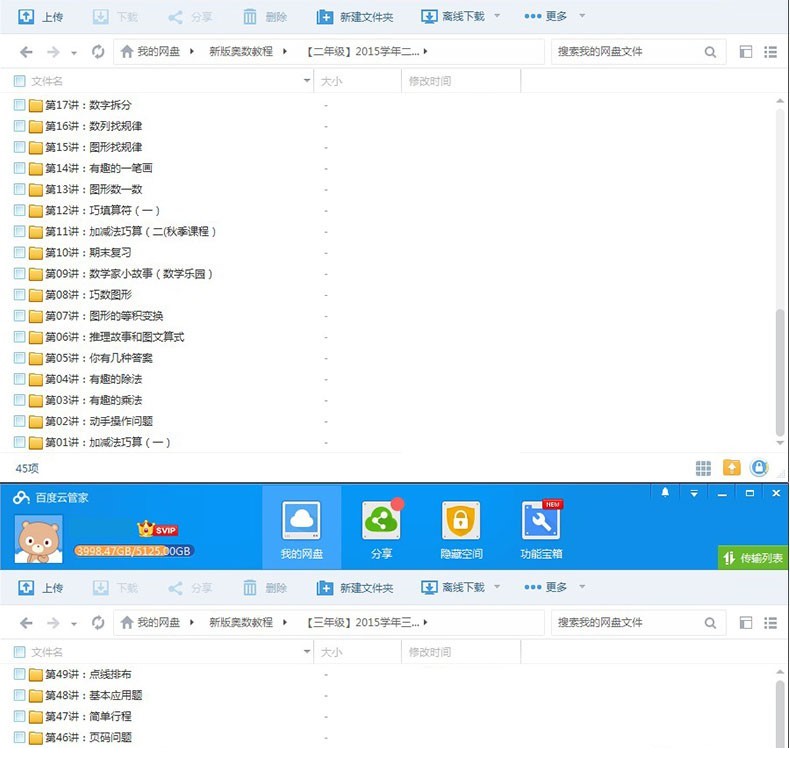Go to 新版奥数教程 in the upper breadcrumb
This screenshot has height=771, width=790.
241,51
